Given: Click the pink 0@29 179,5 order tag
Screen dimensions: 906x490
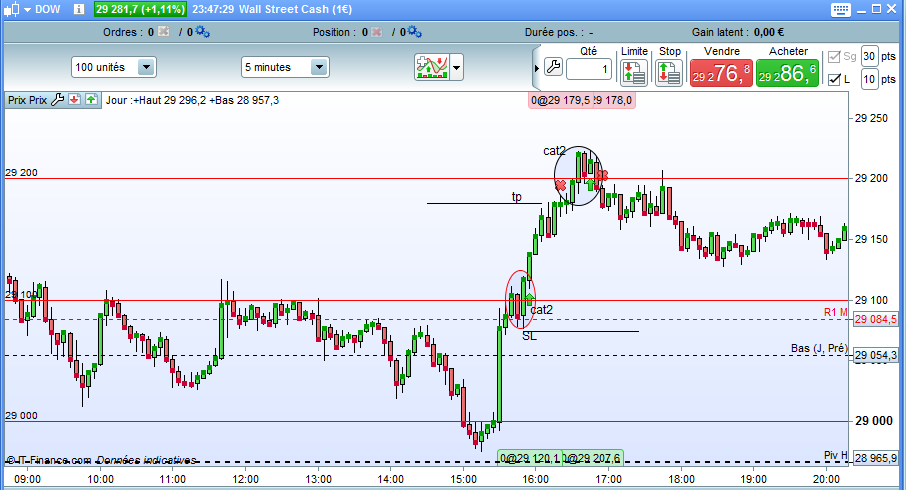Looking at the screenshot, I should [560, 101].
